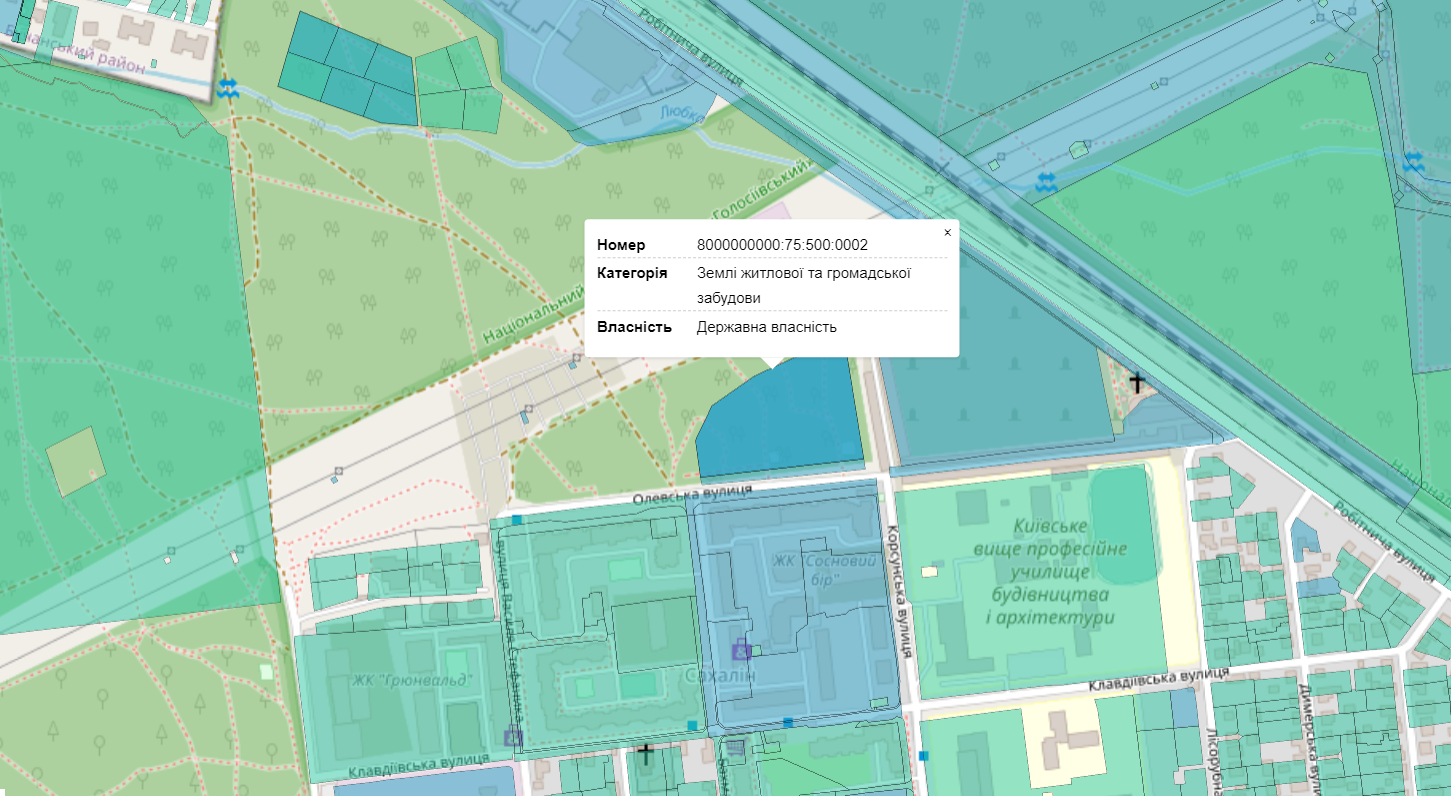
Task: Click the weir icon near the railway crossing
Action: (1045, 182)
